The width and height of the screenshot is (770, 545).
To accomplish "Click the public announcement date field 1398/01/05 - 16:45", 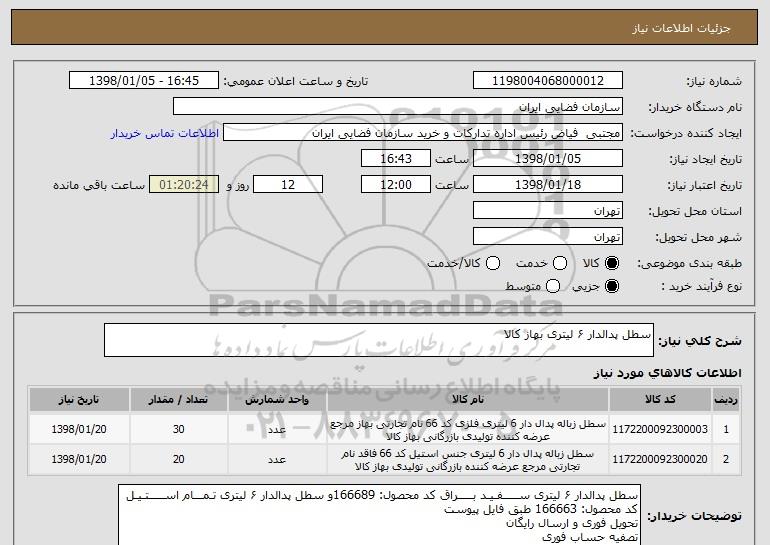I will point(144,81).
